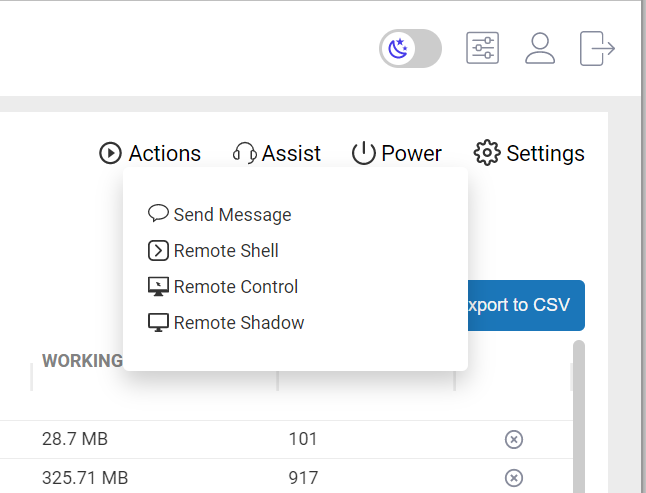Screen dimensions: 646x493
Task: Choose Send Message from dropdown
Action: 220,215
